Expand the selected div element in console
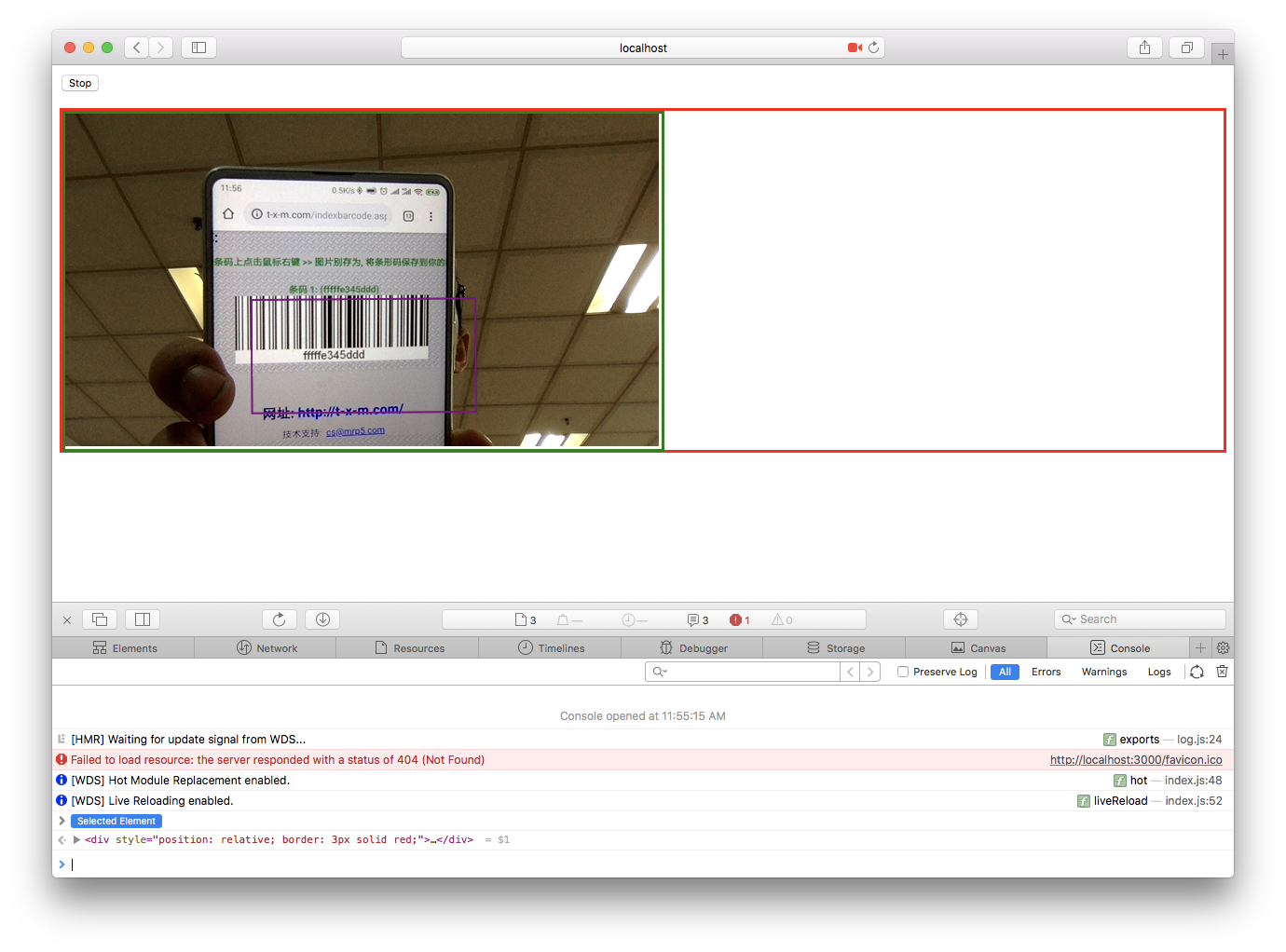The height and width of the screenshot is (952, 1286). pyautogui.click(x=77, y=839)
